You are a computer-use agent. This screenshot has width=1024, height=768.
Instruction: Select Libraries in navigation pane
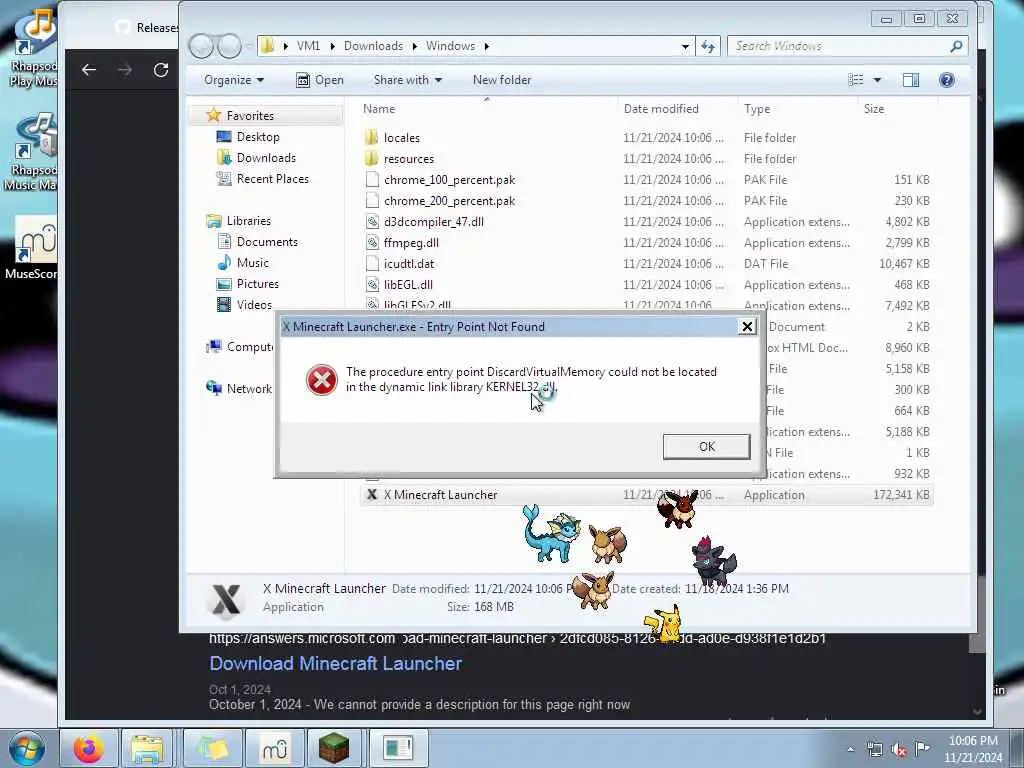248,221
